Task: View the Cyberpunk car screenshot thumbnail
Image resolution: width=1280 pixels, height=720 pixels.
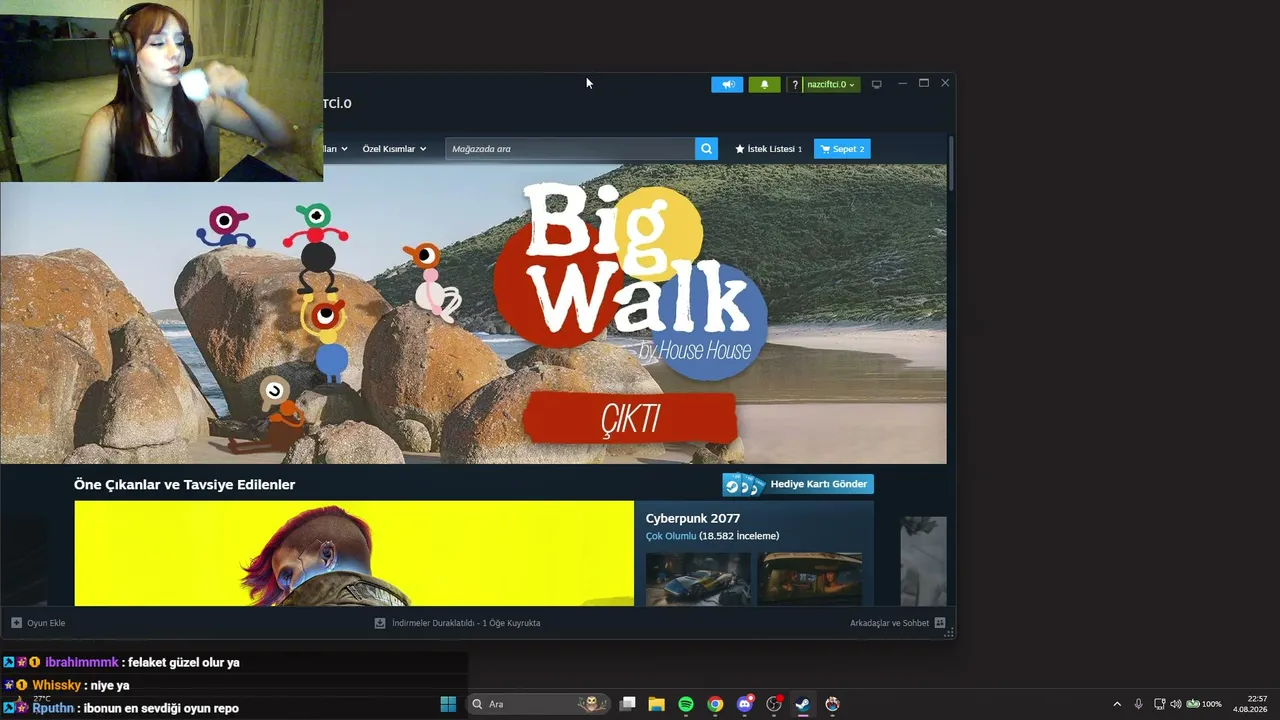Action: [698, 579]
